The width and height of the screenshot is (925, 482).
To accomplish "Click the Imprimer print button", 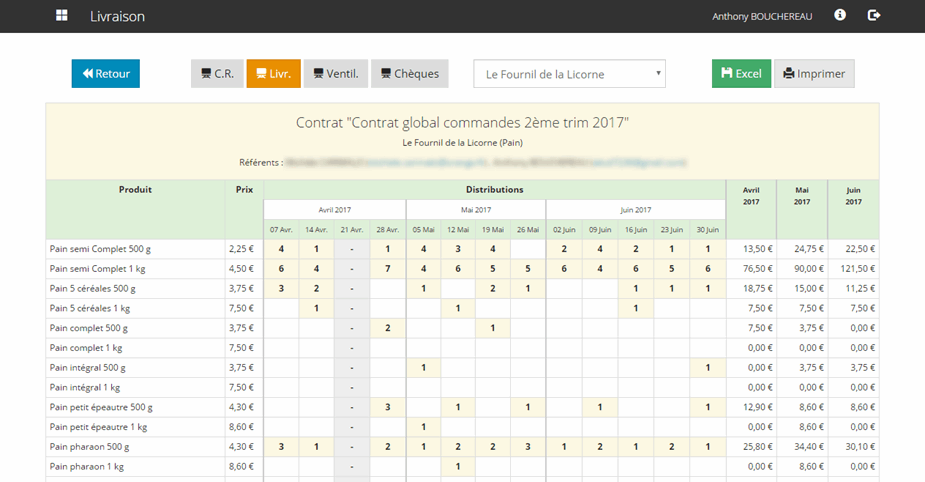I will (x=814, y=74).
